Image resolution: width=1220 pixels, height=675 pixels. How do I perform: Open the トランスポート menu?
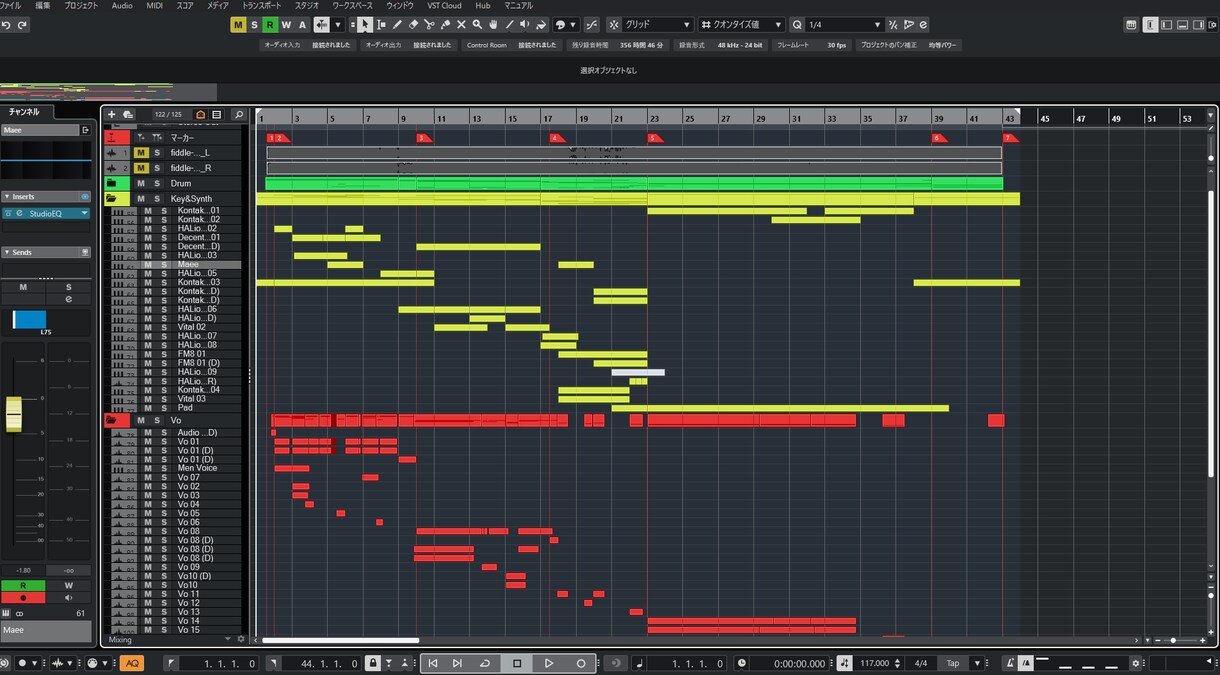point(263,6)
